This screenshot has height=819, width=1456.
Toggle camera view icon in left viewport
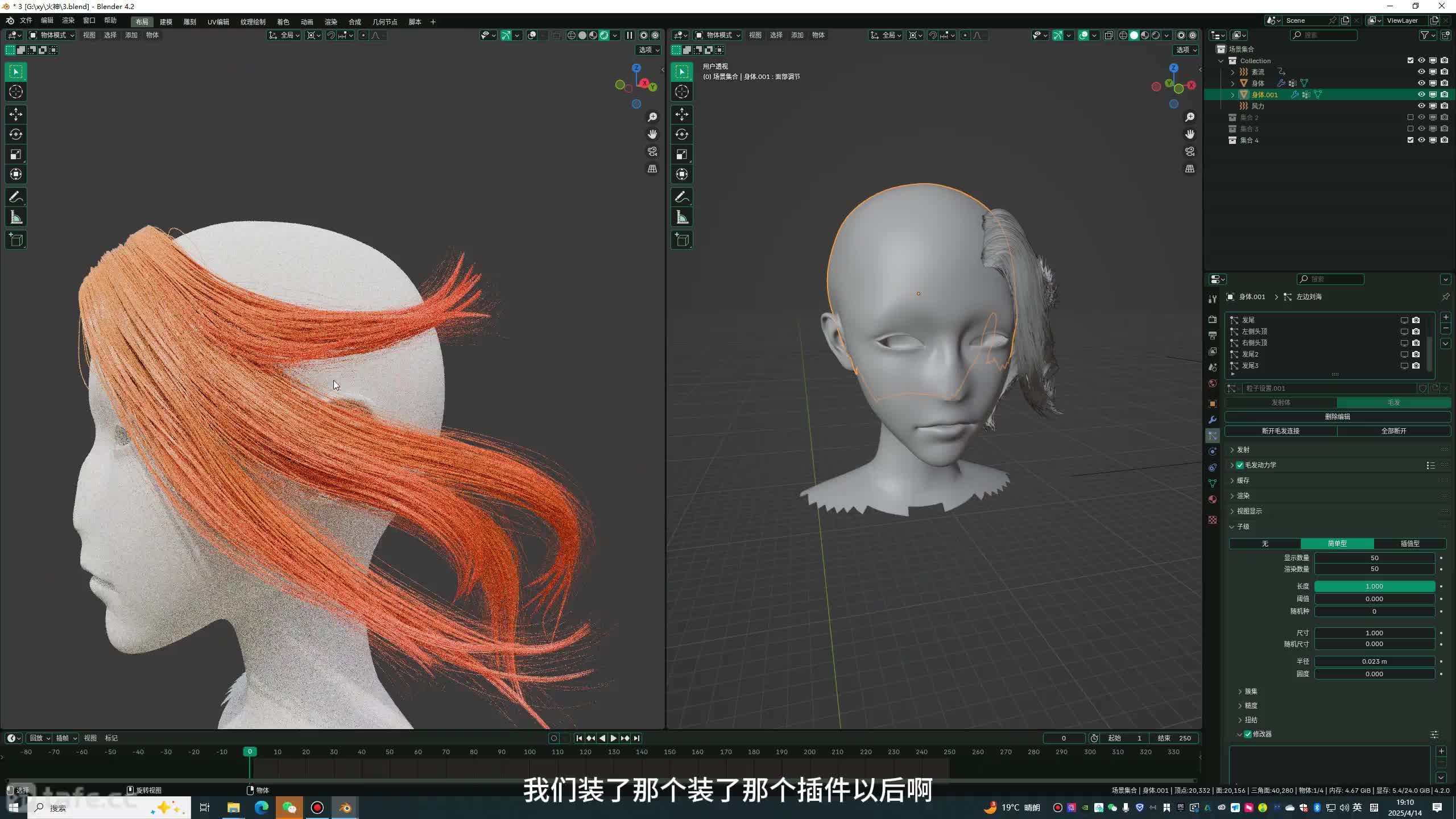652,151
